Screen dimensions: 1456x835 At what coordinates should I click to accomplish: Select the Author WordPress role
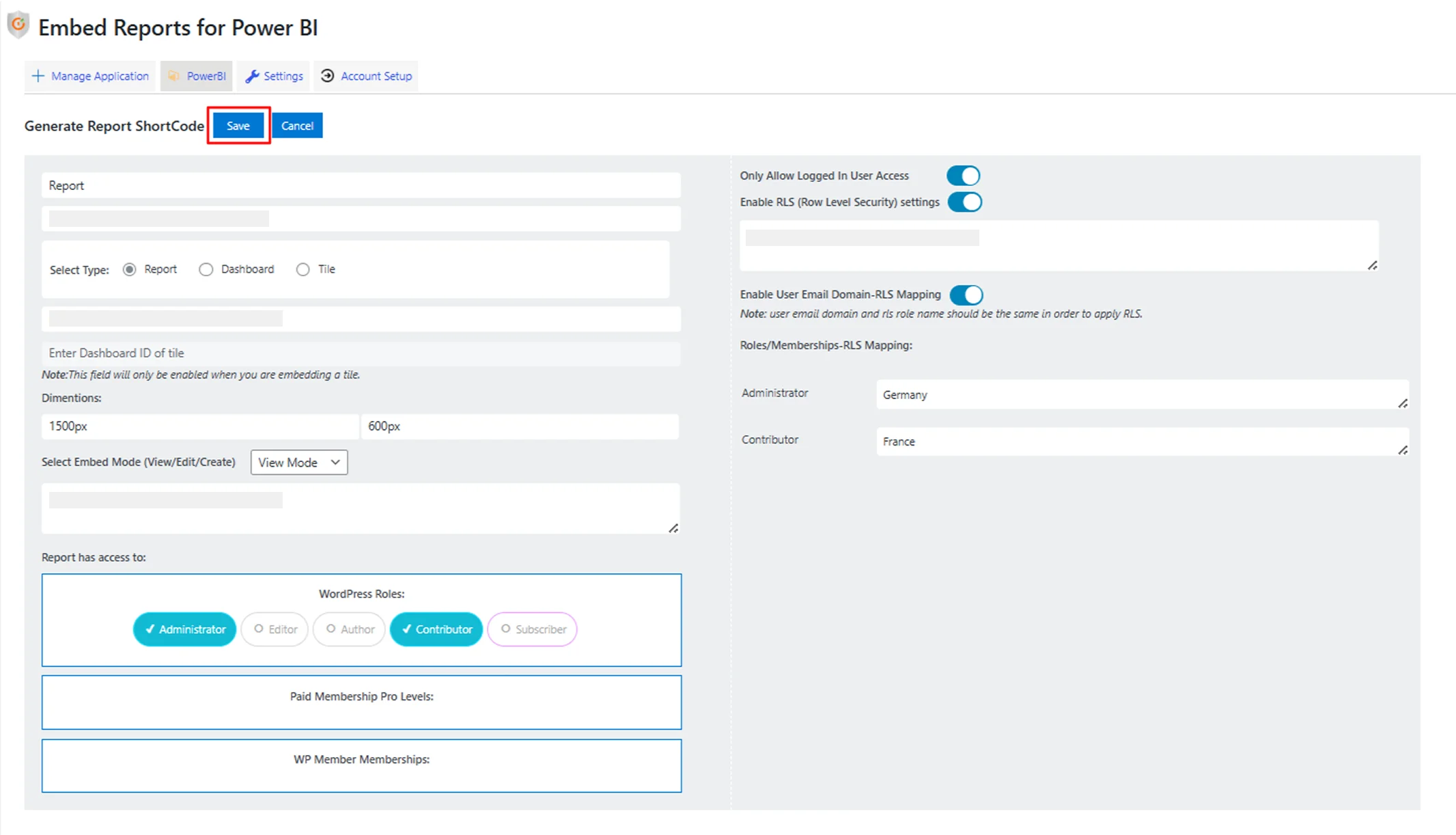tap(349, 629)
